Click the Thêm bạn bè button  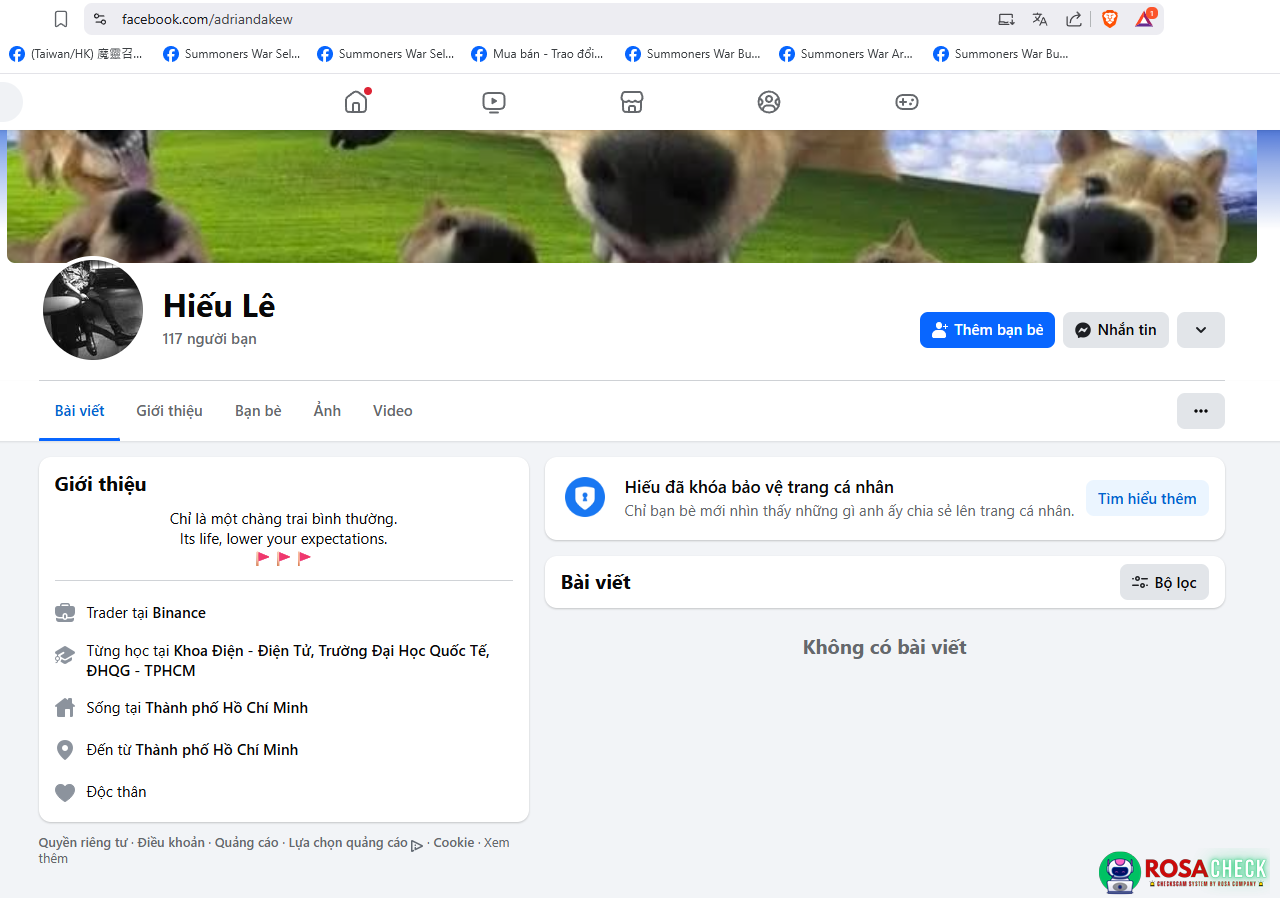[x=987, y=330]
